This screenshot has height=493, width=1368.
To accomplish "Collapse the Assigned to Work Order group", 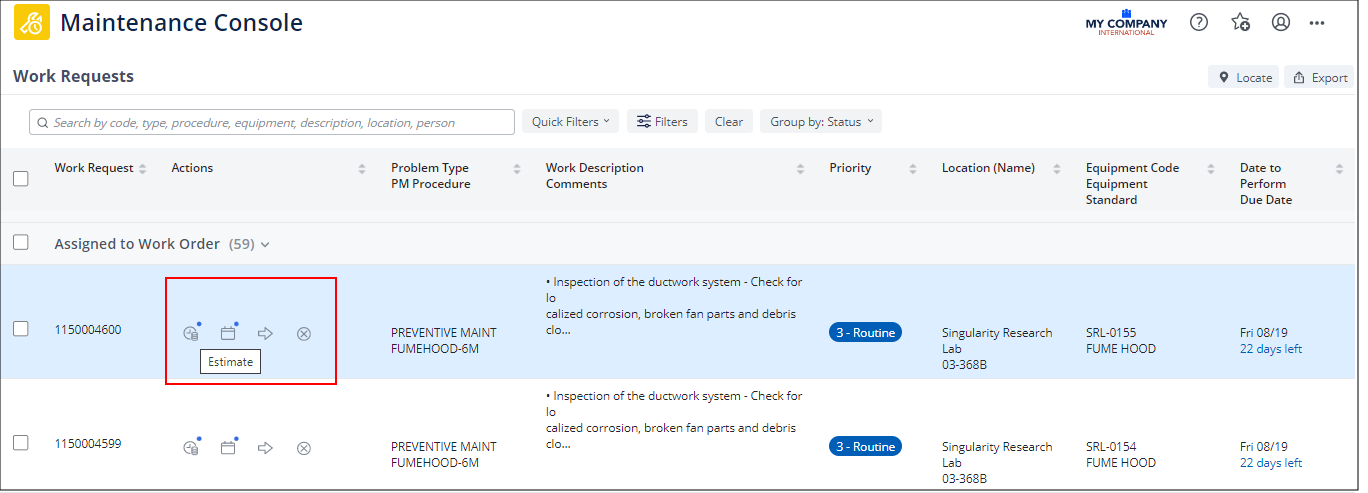I will point(265,244).
